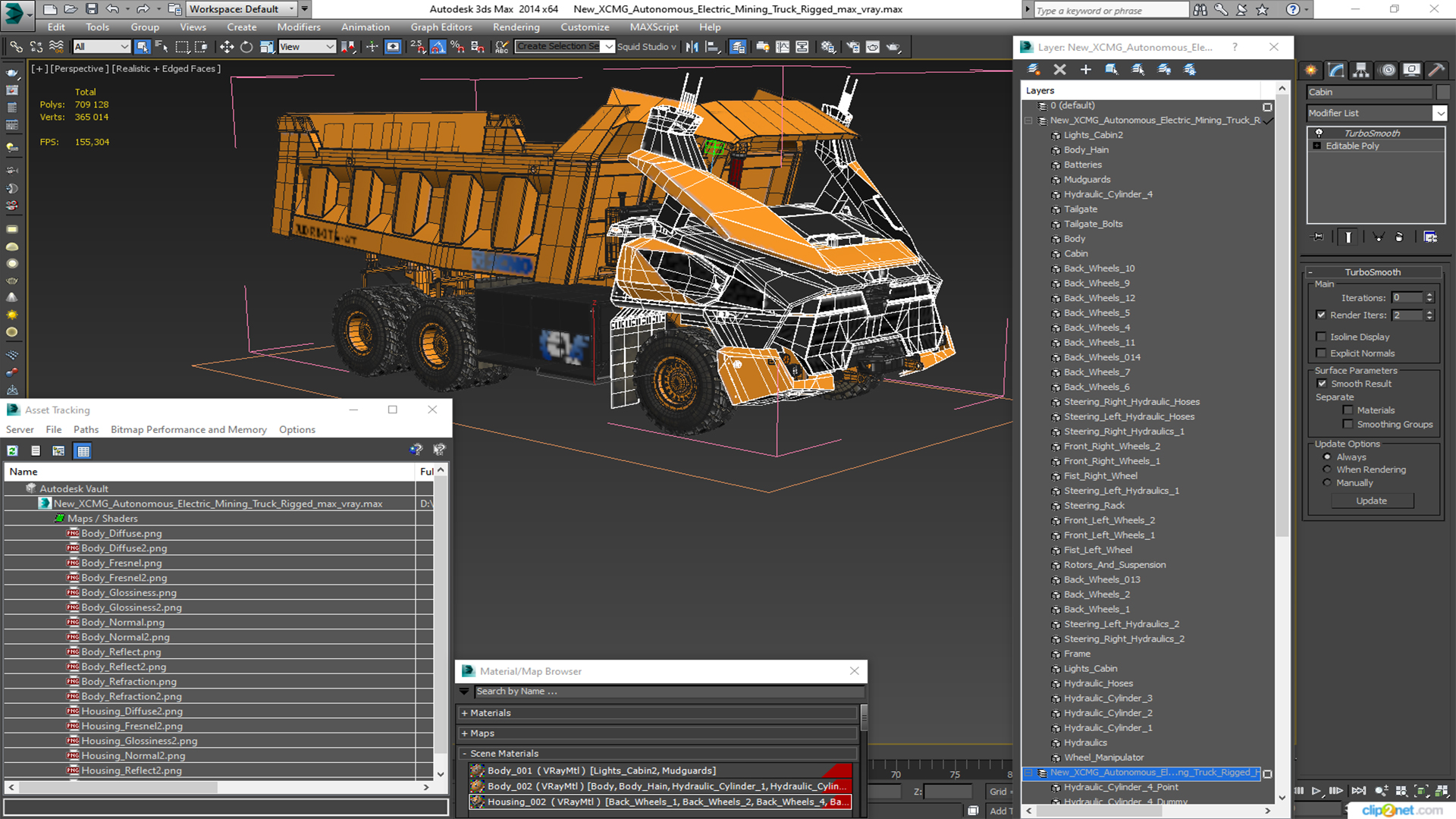
Task: Increase Iterations spinner
Action: tap(1429, 295)
